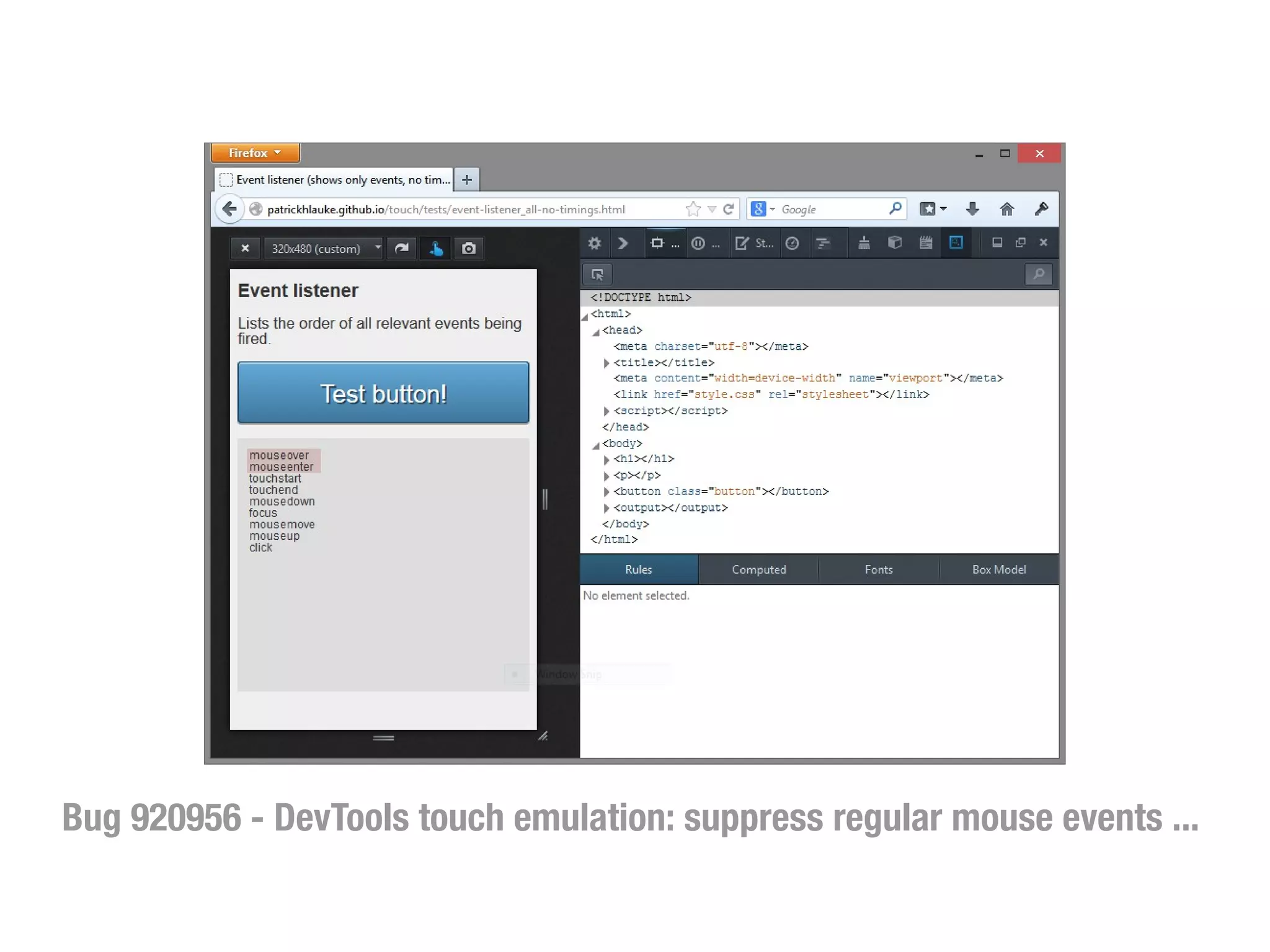Image resolution: width=1270 pixels, height=952 pixels.
Task: Toggle touch event simulation hand icon
Action: pyautogui.click(x=435, y=249)
